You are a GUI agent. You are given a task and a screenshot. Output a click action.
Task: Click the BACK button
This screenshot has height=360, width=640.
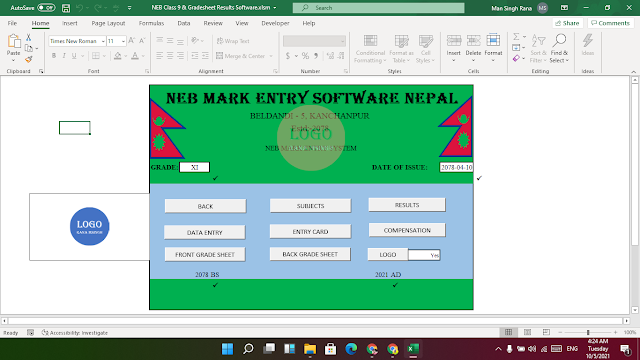click(x=205, y=206)
